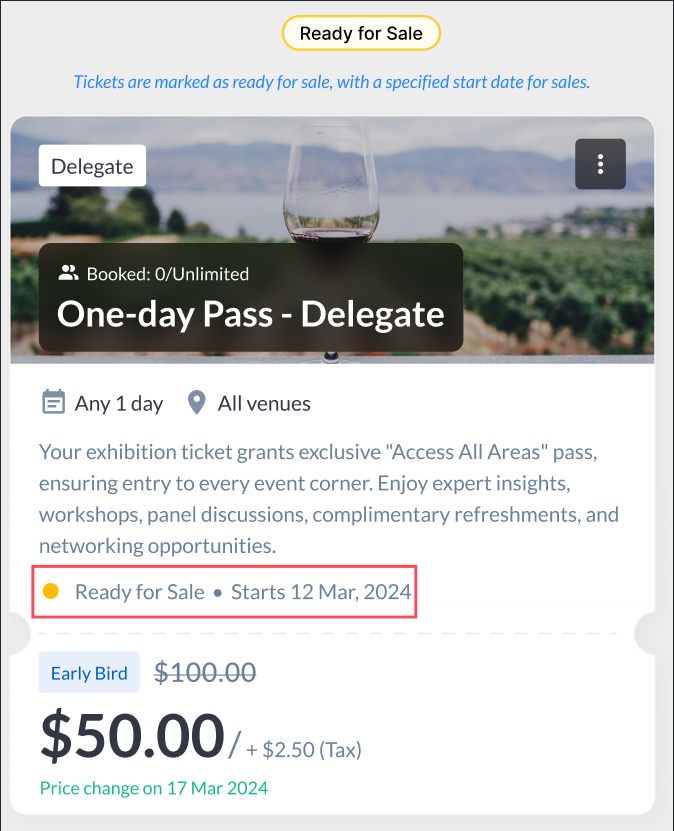This screenshot has height=831, width=674.
Task: Click the people icon beside Booked count
Action: coord(68,273)
